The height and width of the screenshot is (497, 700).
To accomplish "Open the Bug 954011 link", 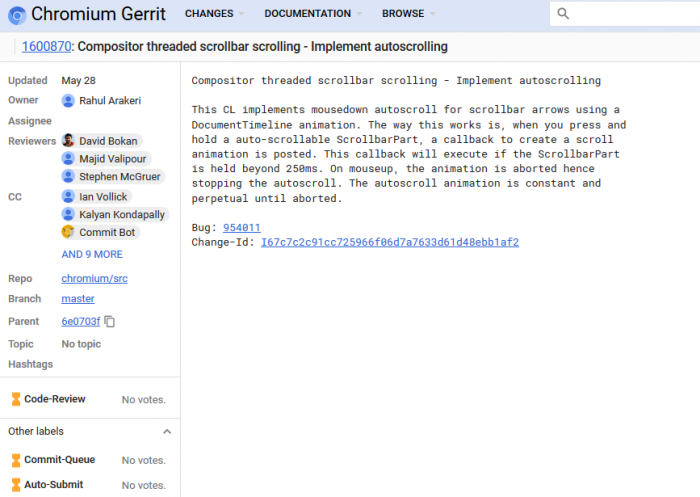I will point(241,228).
